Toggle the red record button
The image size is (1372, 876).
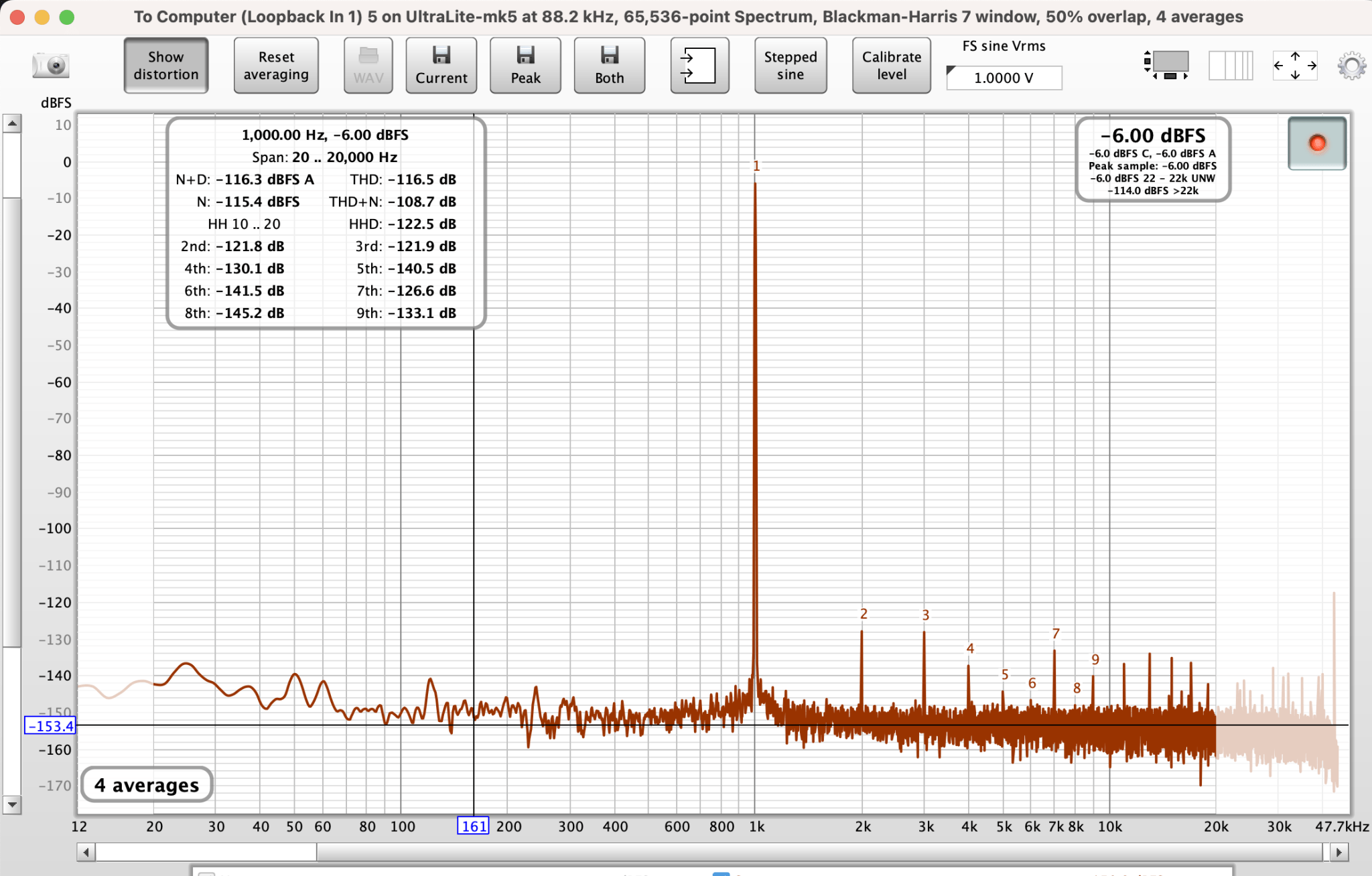(1317, 143)
